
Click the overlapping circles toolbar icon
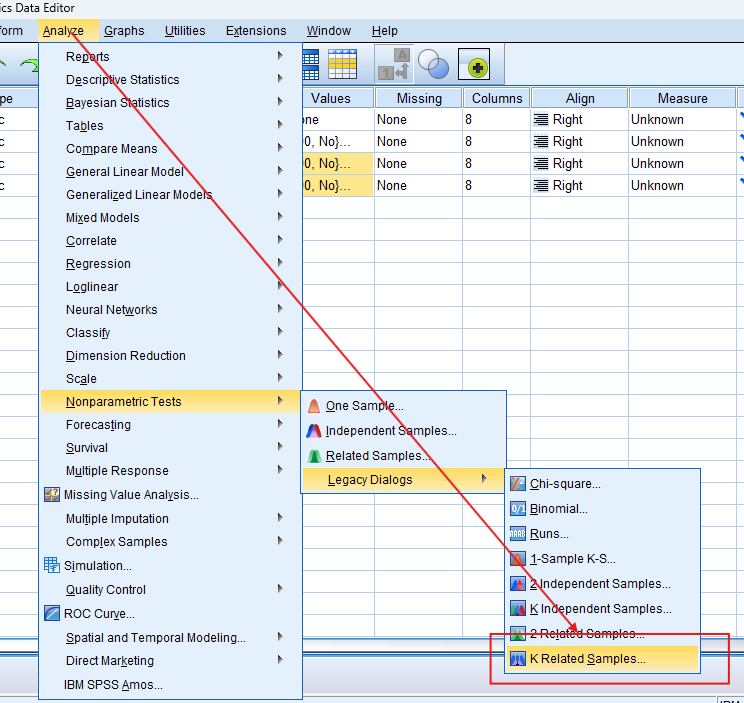click(x=434, y=65)
